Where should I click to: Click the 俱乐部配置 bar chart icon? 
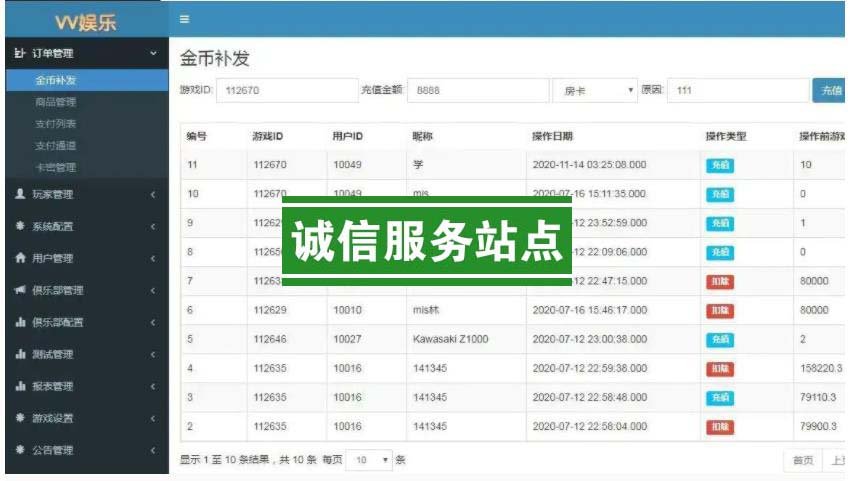pyautogui.click(x=20, y=322)
